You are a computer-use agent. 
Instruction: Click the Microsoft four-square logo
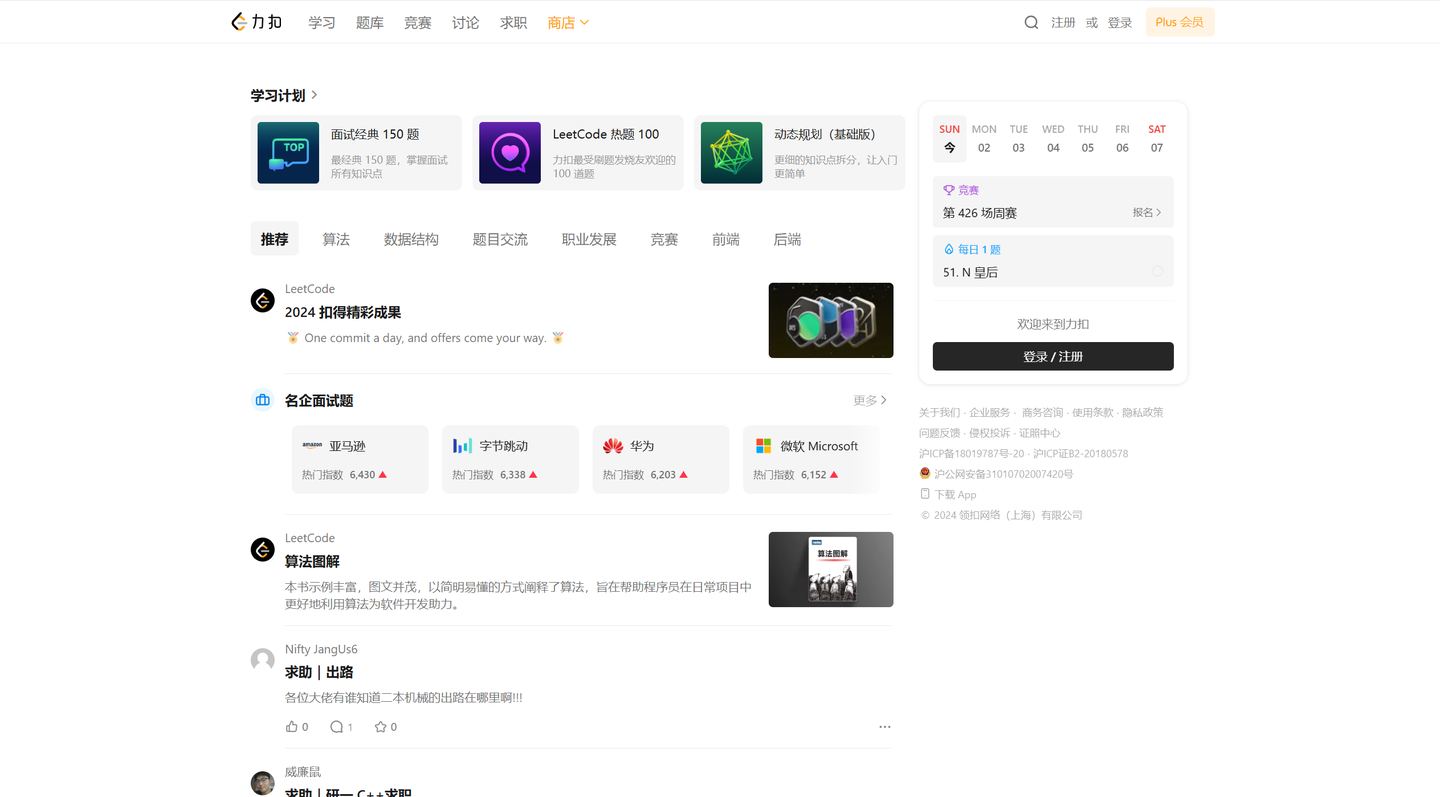click(x=763, y=446)
